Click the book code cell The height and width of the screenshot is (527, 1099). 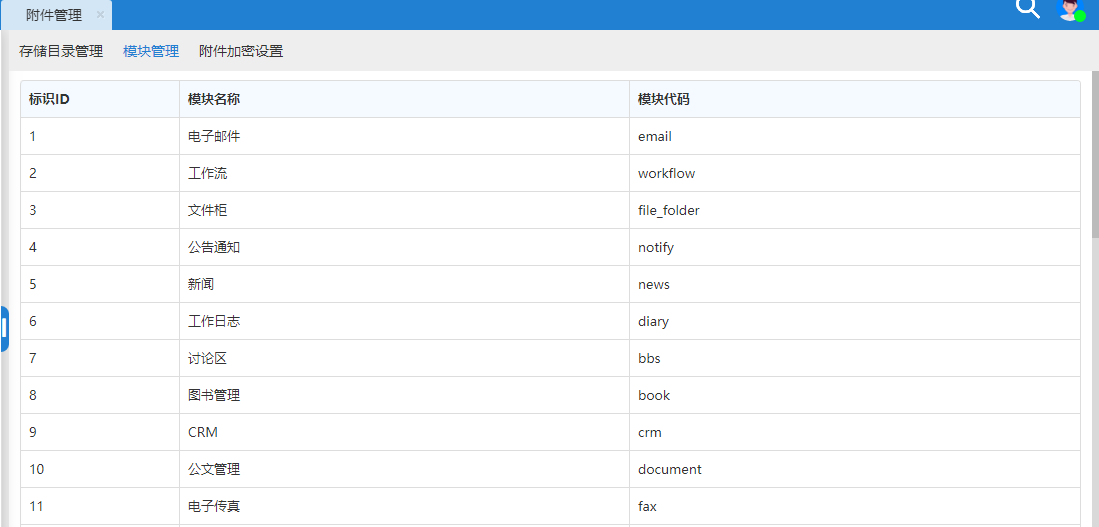[855, 395]
